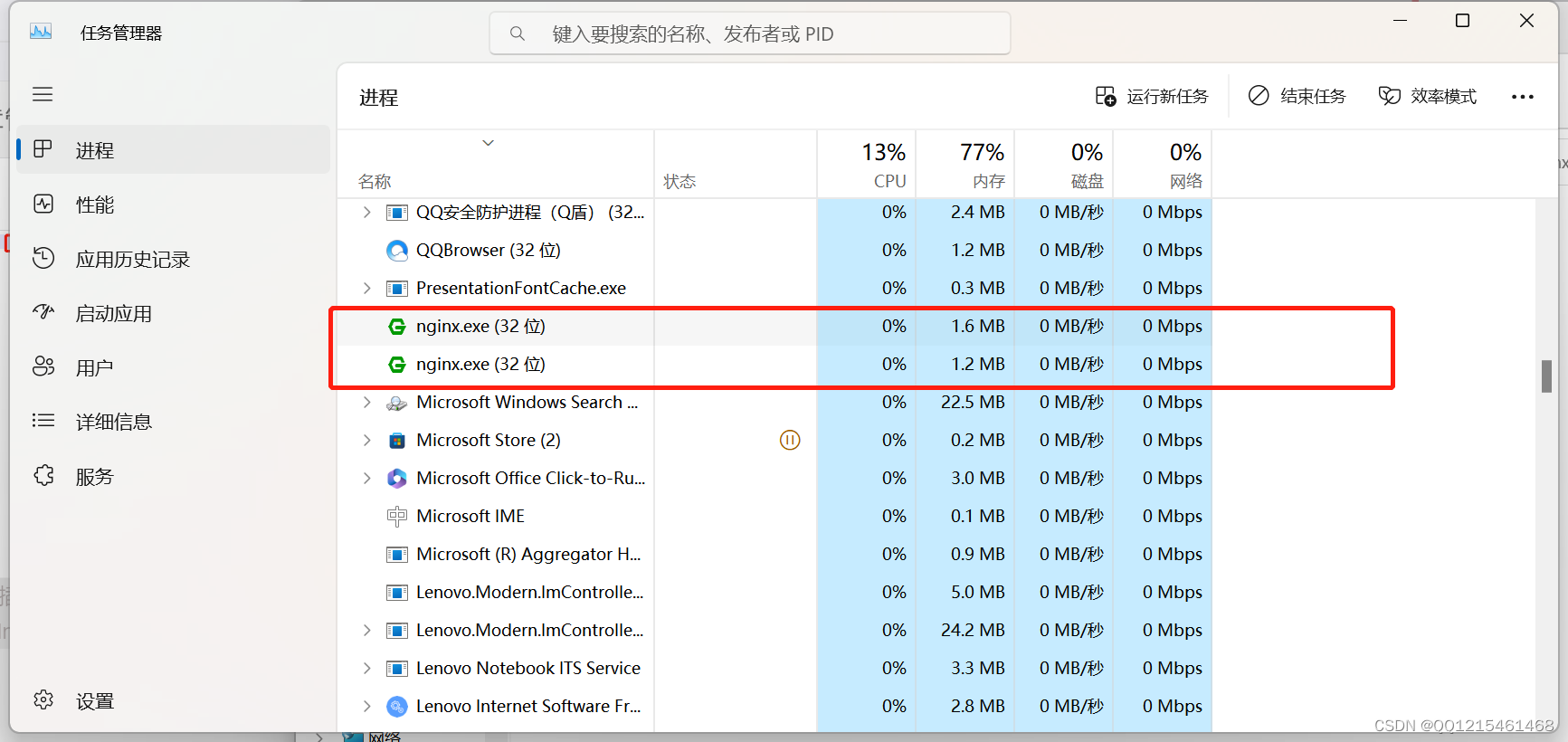
Task: Click the Microsoft Store process icon
Action: 396,440
